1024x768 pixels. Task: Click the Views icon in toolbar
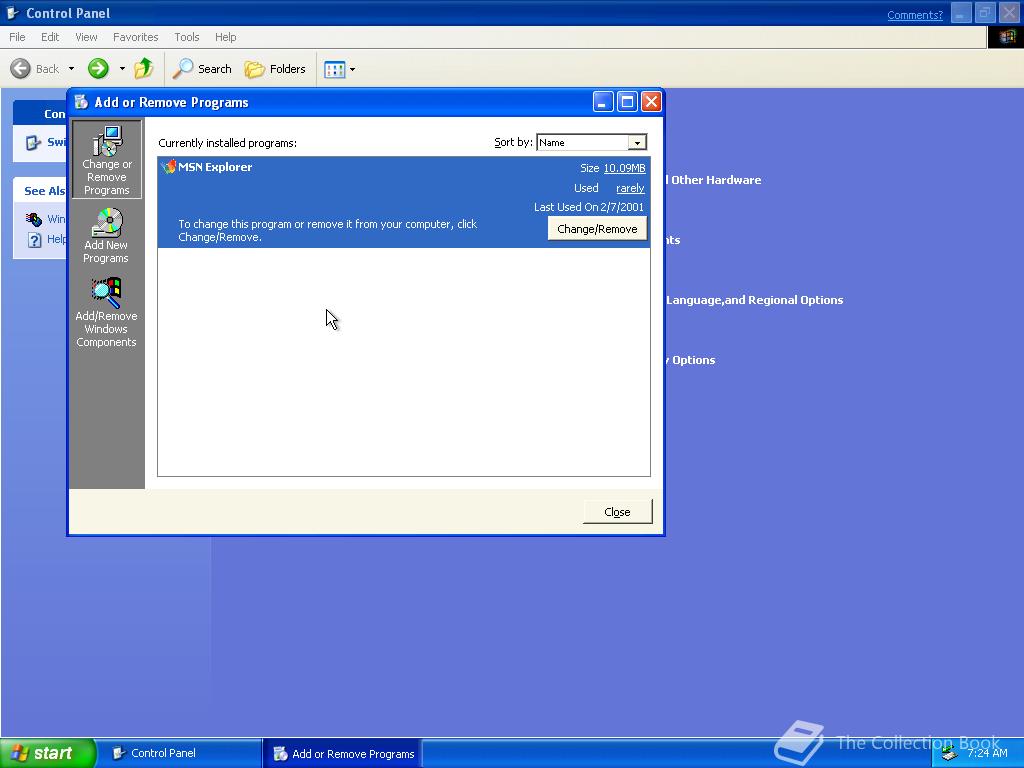tap(334, 69)
